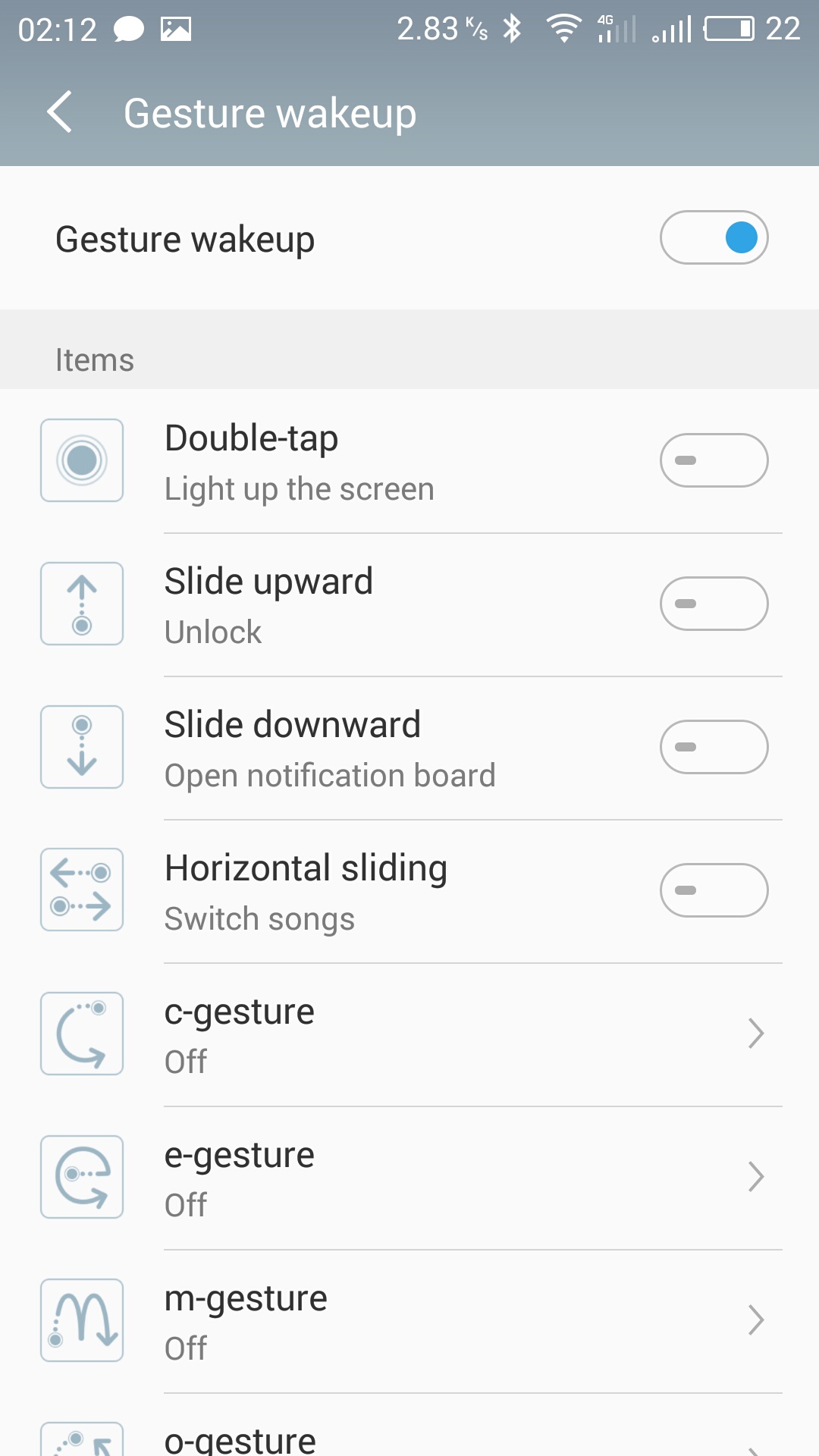
Task: Open e-gesture settings chevron
Action: click(755, 1177)
